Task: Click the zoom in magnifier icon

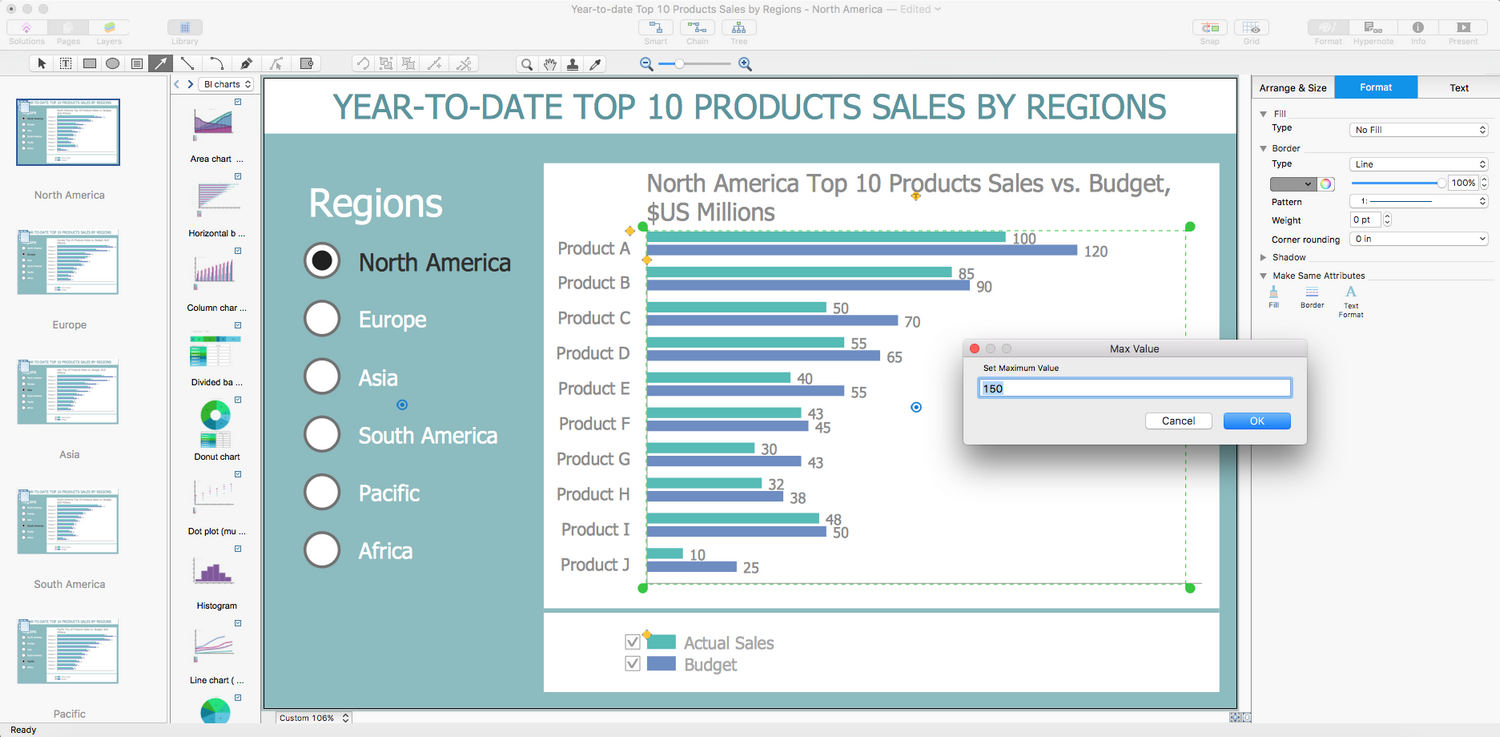Action: (745, 64)
